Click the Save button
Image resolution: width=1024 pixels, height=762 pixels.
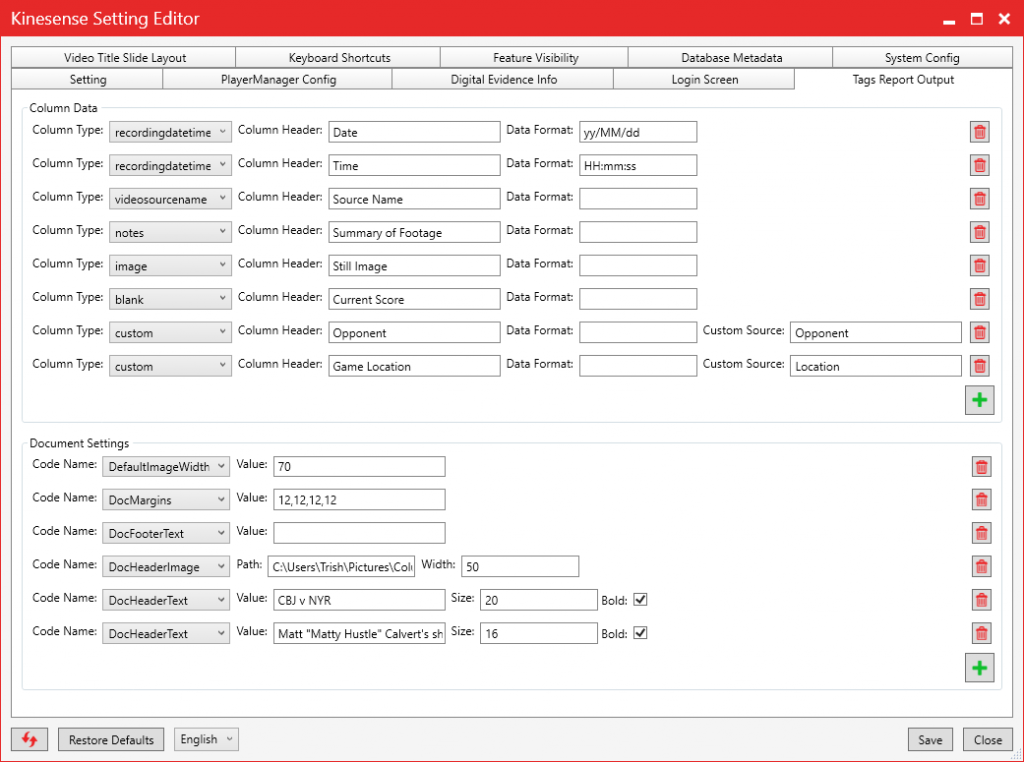click(930, 739)
